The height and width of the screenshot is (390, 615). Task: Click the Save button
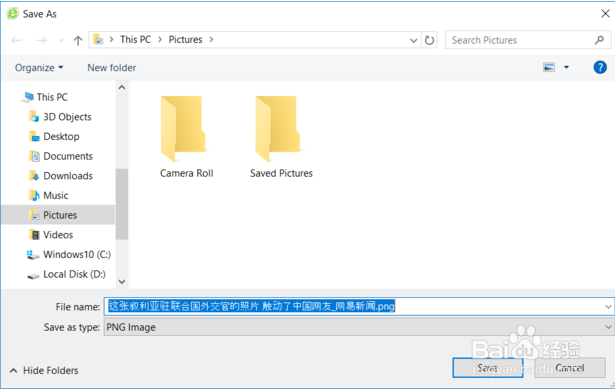488,368
